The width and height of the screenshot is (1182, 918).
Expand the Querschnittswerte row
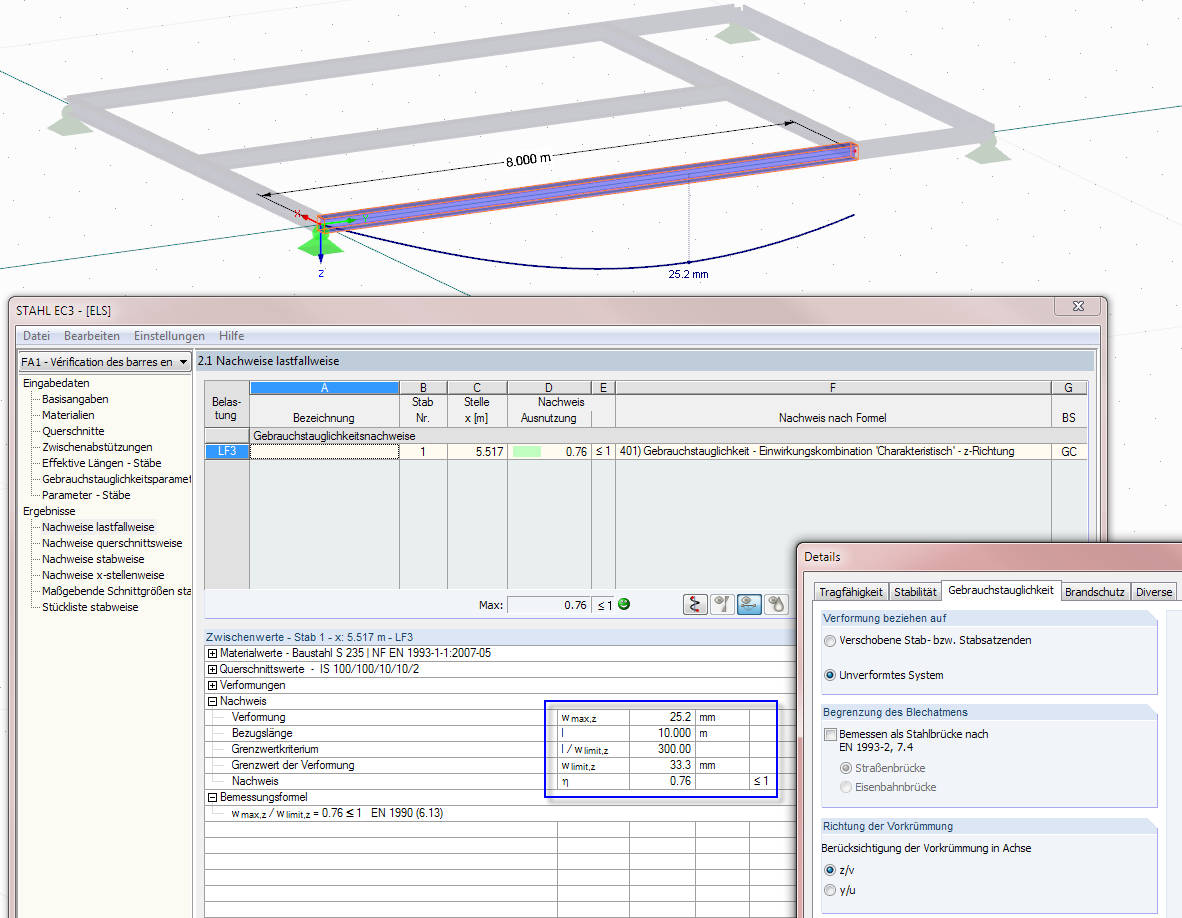pos(213,669)
